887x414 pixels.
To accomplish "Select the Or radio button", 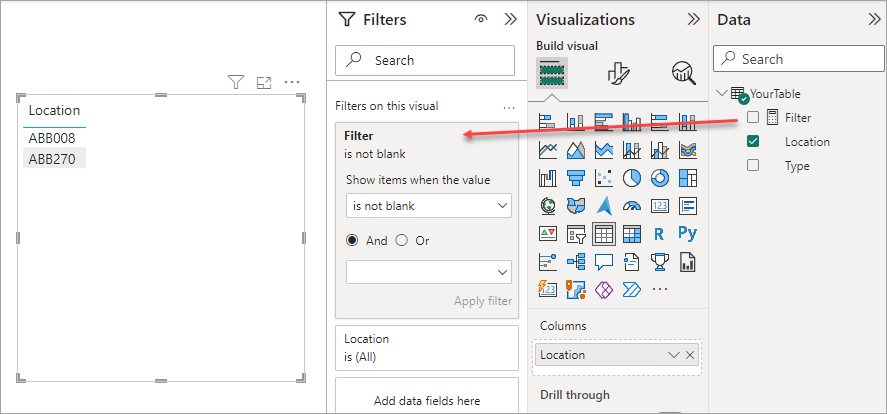I will pos(402,240).
